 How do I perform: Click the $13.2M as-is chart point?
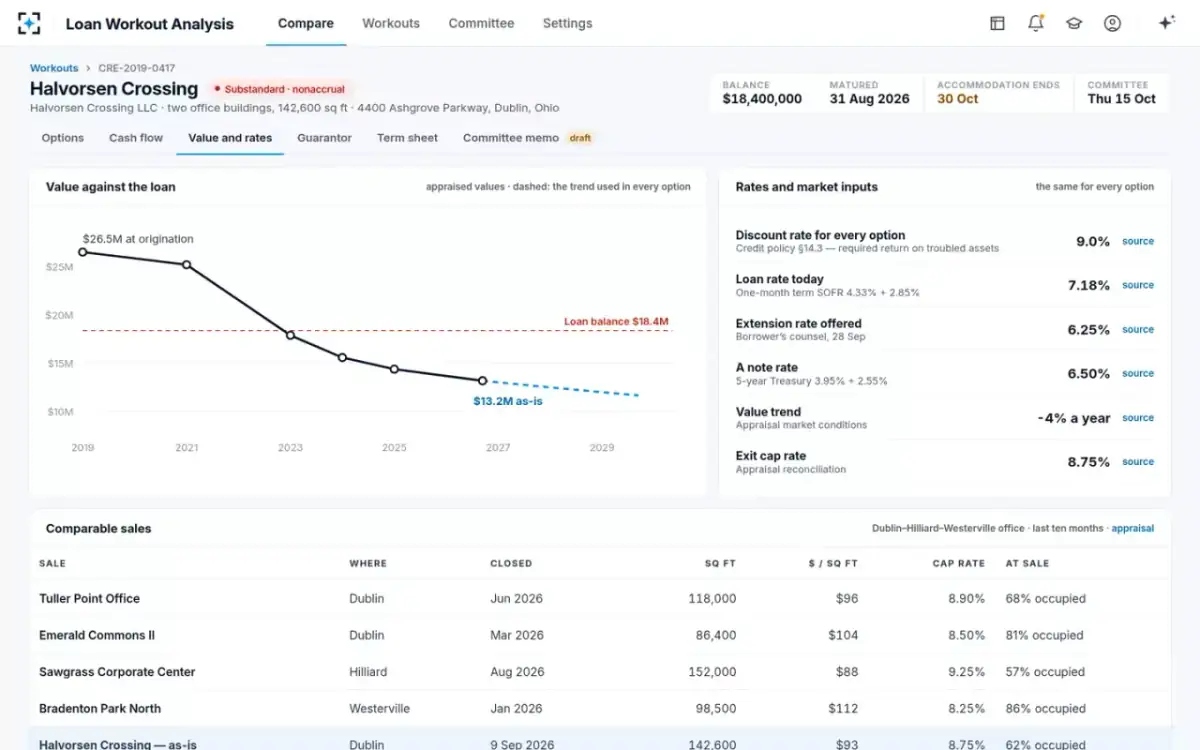pos(482,381)
